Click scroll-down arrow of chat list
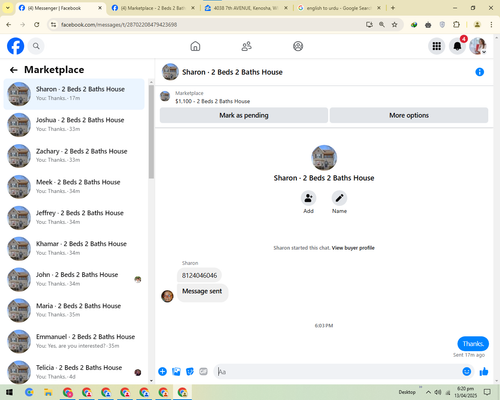Screen dimensions: 500x400 151,381
